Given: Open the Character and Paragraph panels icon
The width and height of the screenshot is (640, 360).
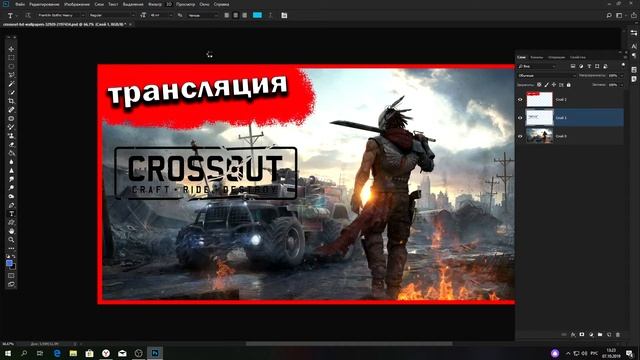Looking at the screenshot, I should click(x=284, y=15).
